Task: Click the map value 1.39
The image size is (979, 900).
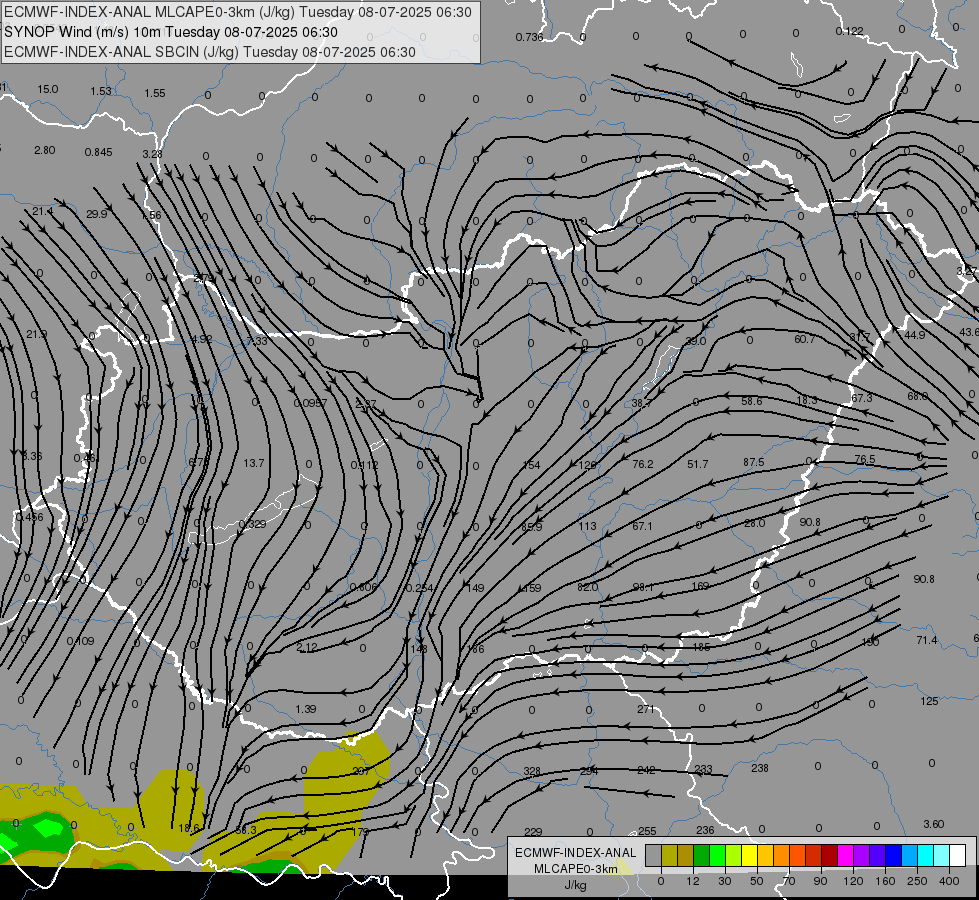Action: pyautogui.click(x=306, y=709)
